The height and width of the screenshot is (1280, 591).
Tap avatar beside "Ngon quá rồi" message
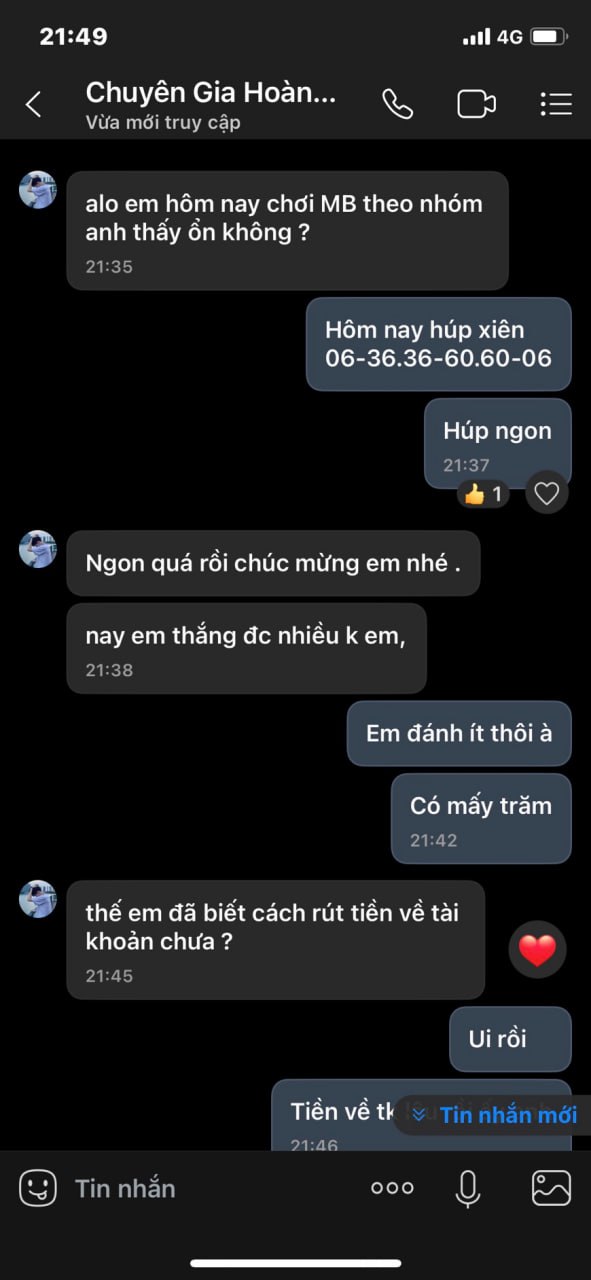pos(38,549)
